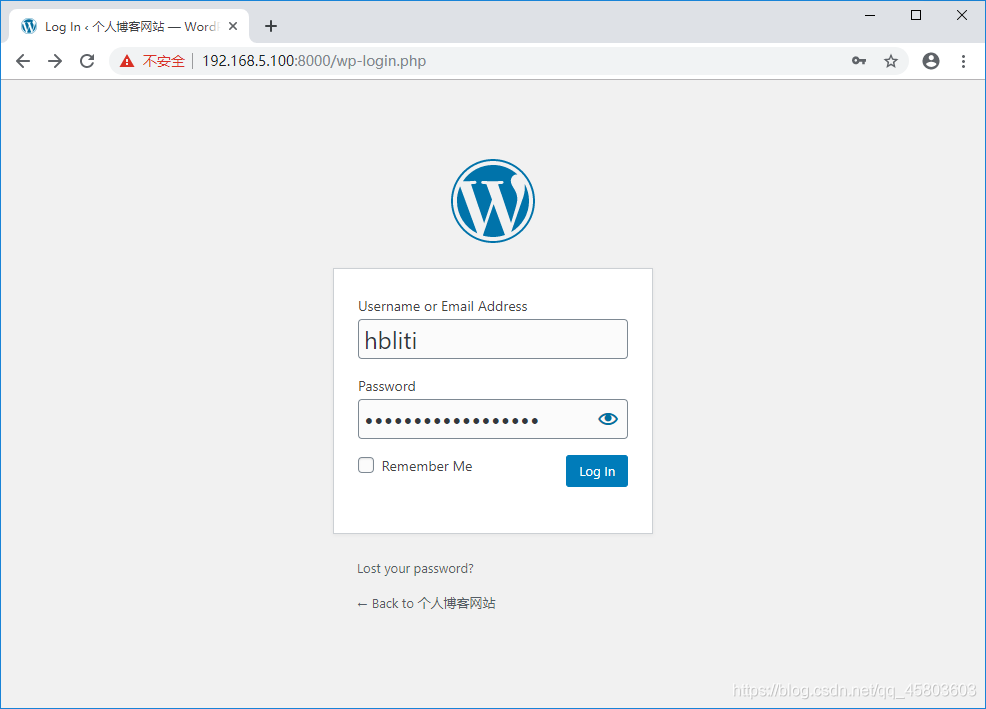Focus the Password input field
Image resolution: width=986 pixels, height=709 pixels.
493,419
